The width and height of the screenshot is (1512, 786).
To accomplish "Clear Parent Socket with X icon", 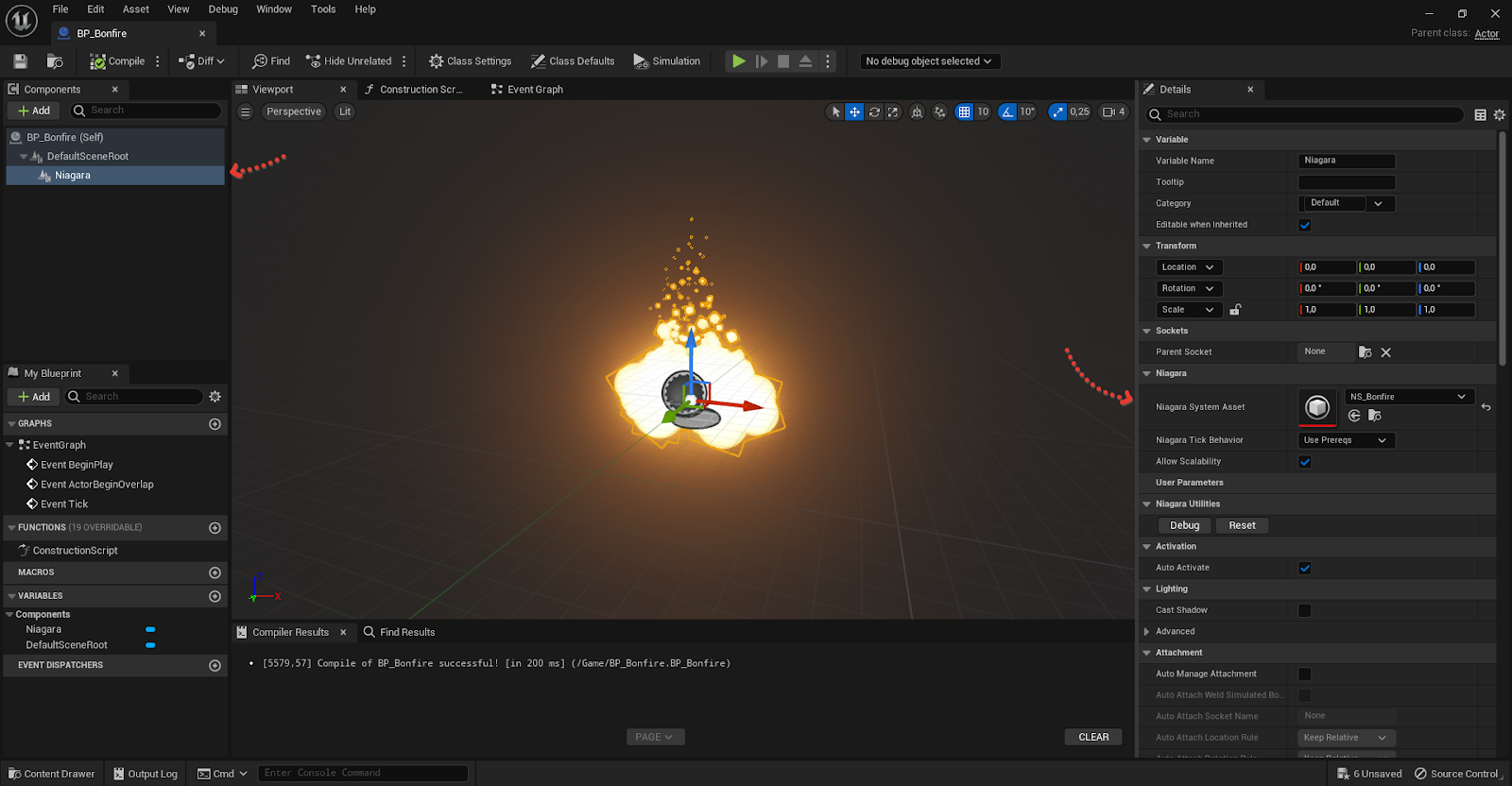I will click(1385, 352).
